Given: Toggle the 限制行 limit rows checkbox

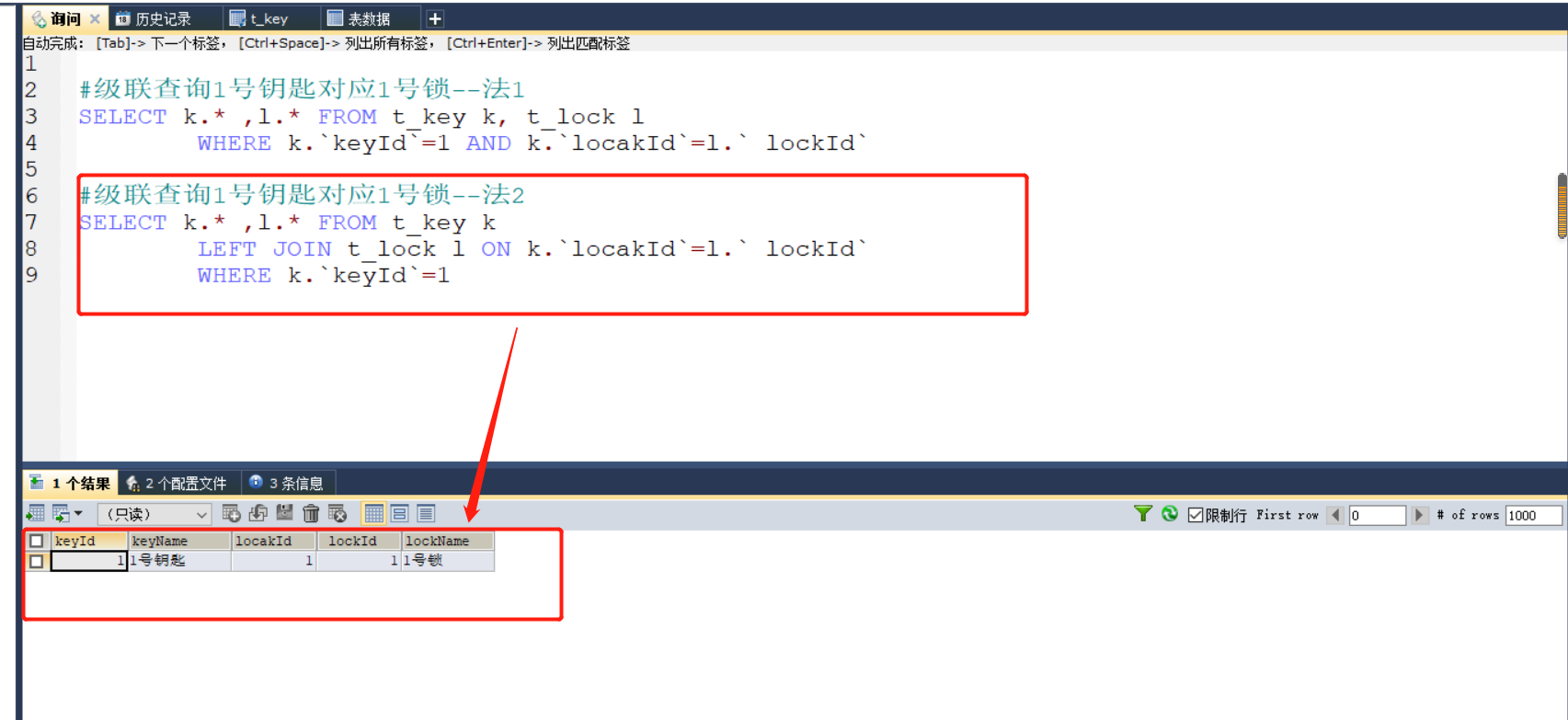Looking at the screenshot, I should [x=1196, y=515].
